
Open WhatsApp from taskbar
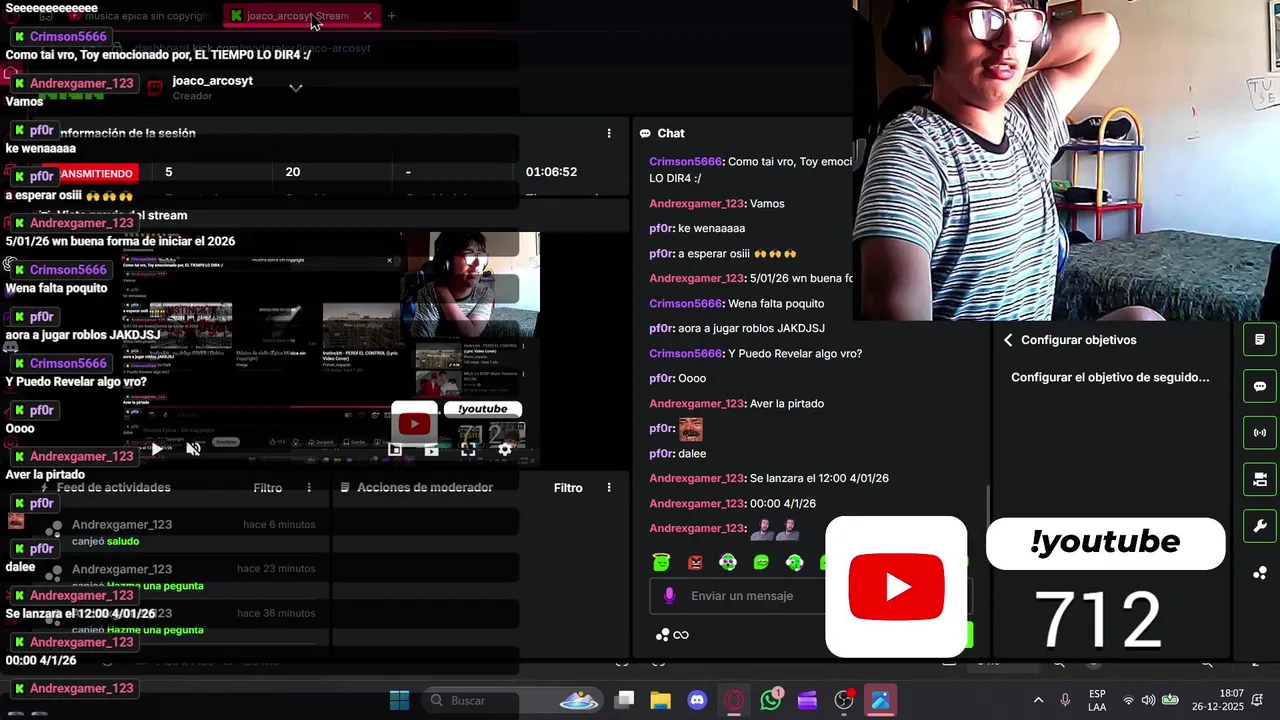tap(770, 700)
